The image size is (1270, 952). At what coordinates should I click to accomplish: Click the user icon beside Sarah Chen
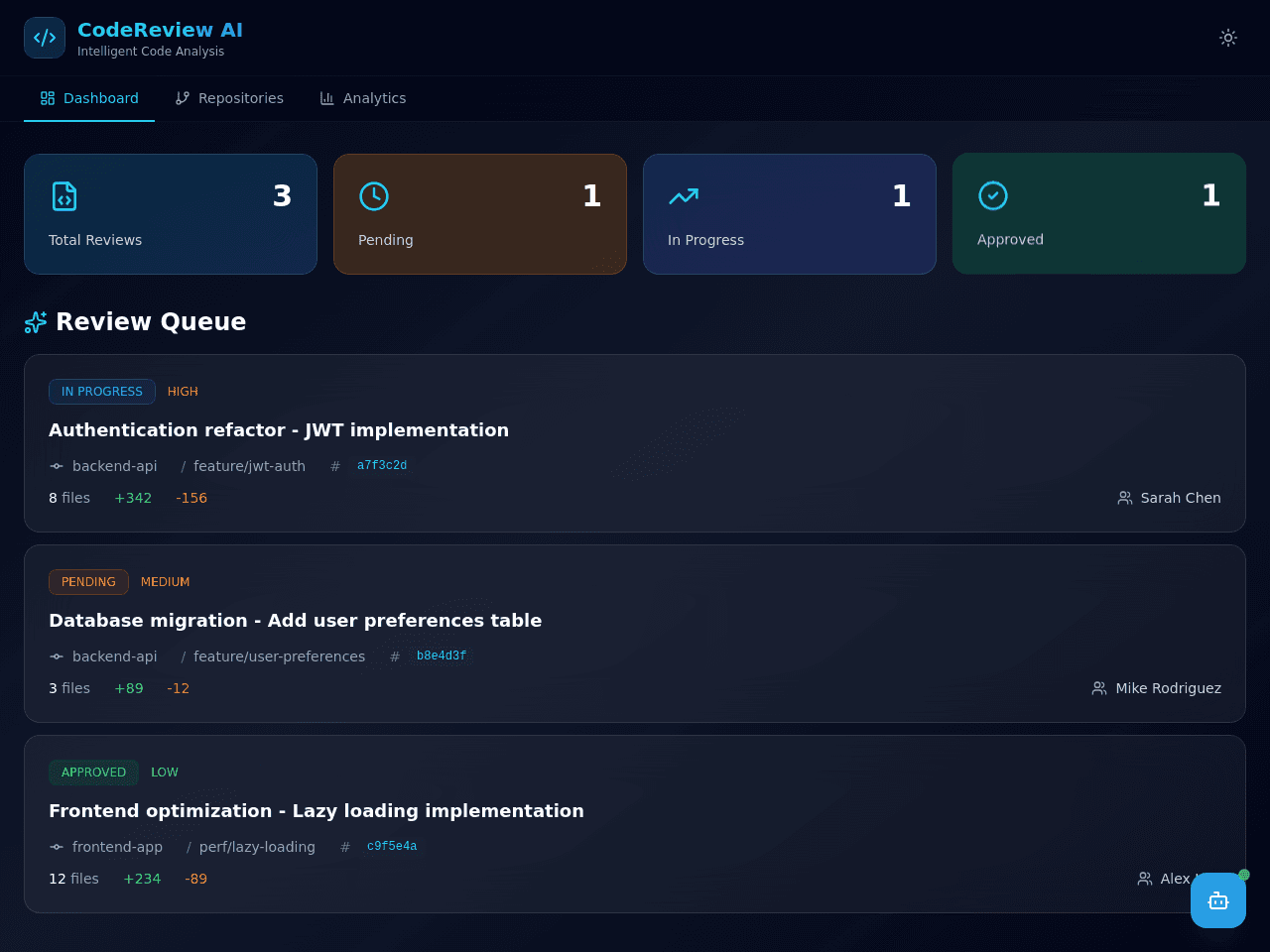(1125, 498)
